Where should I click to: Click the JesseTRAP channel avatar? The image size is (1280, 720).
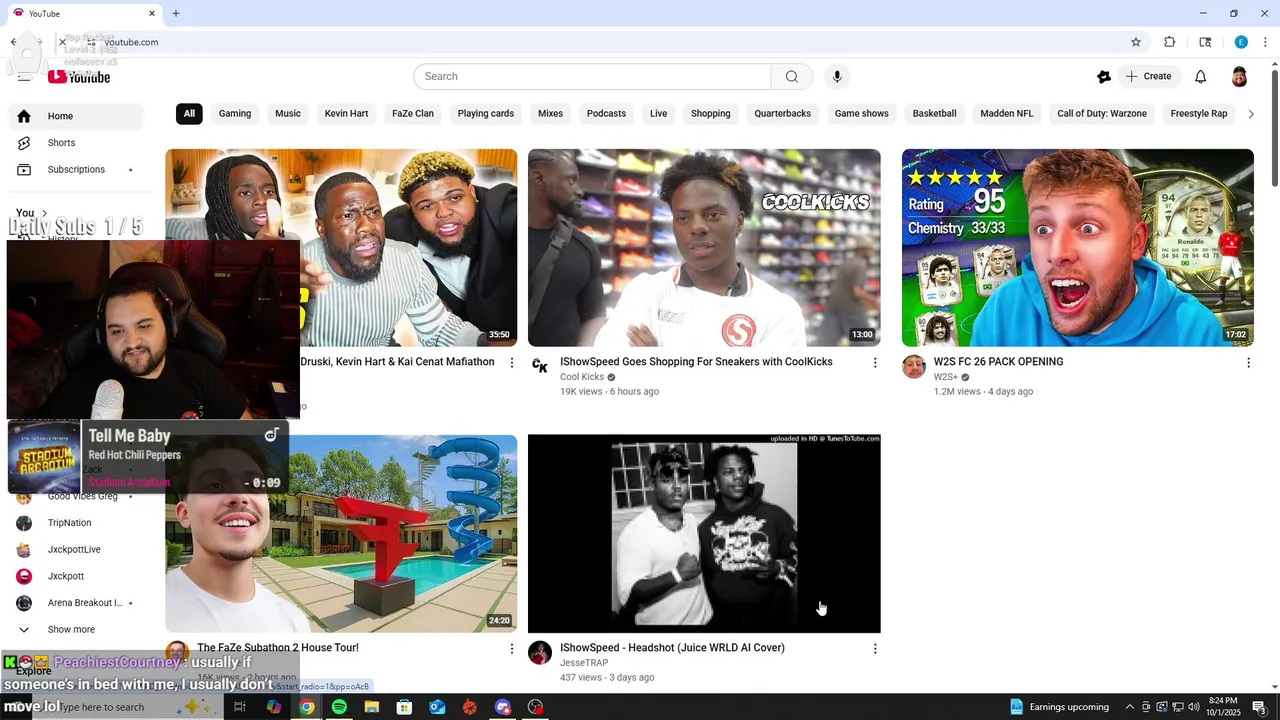click(x=540, y=653)
